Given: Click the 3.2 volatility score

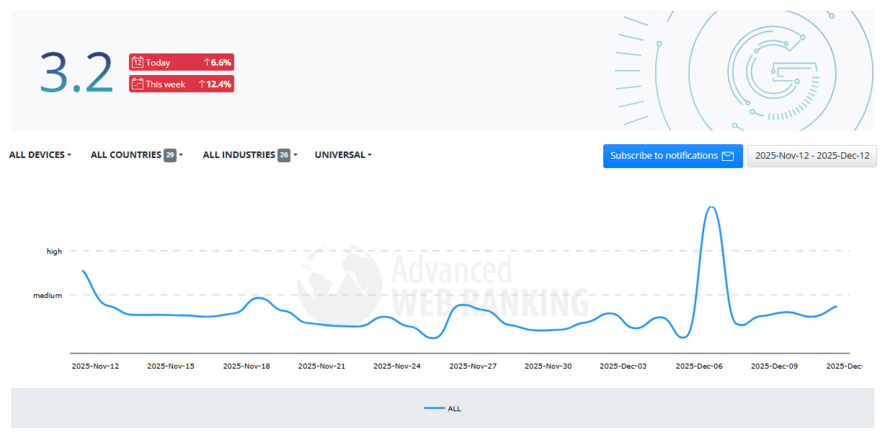Looking at the screenshot, I should (76, 73).
